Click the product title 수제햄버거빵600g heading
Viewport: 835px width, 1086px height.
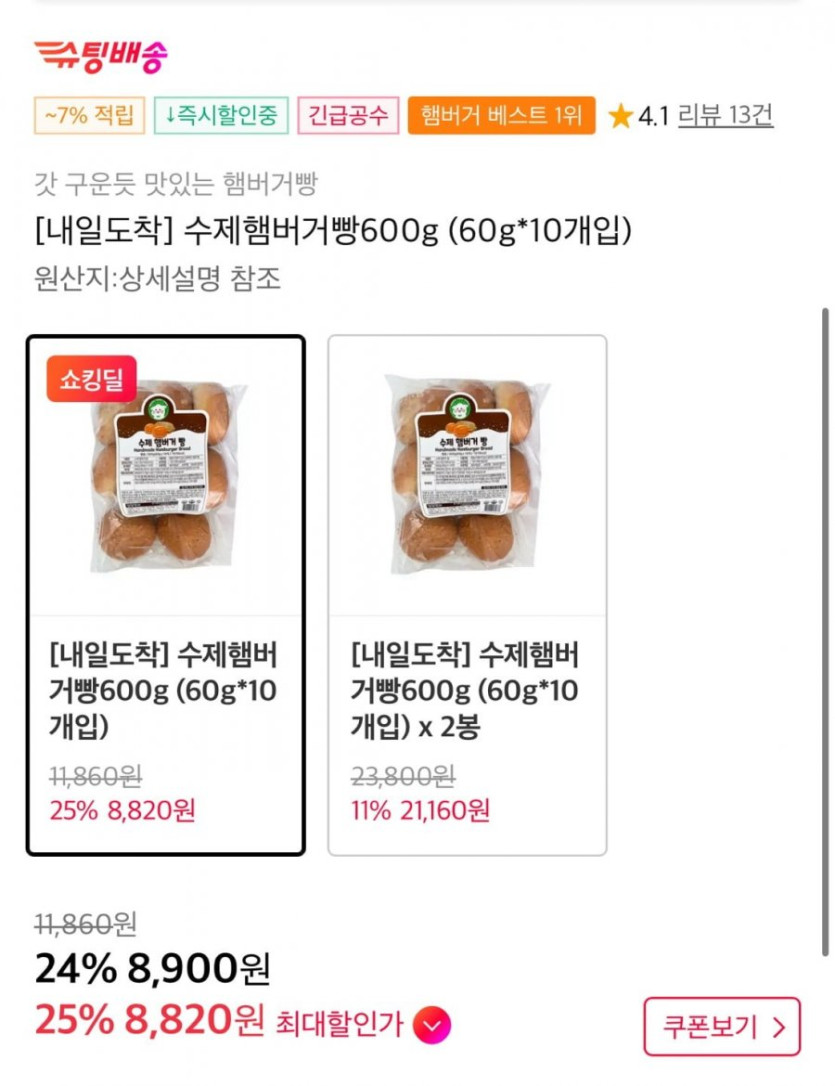[333, 232]
